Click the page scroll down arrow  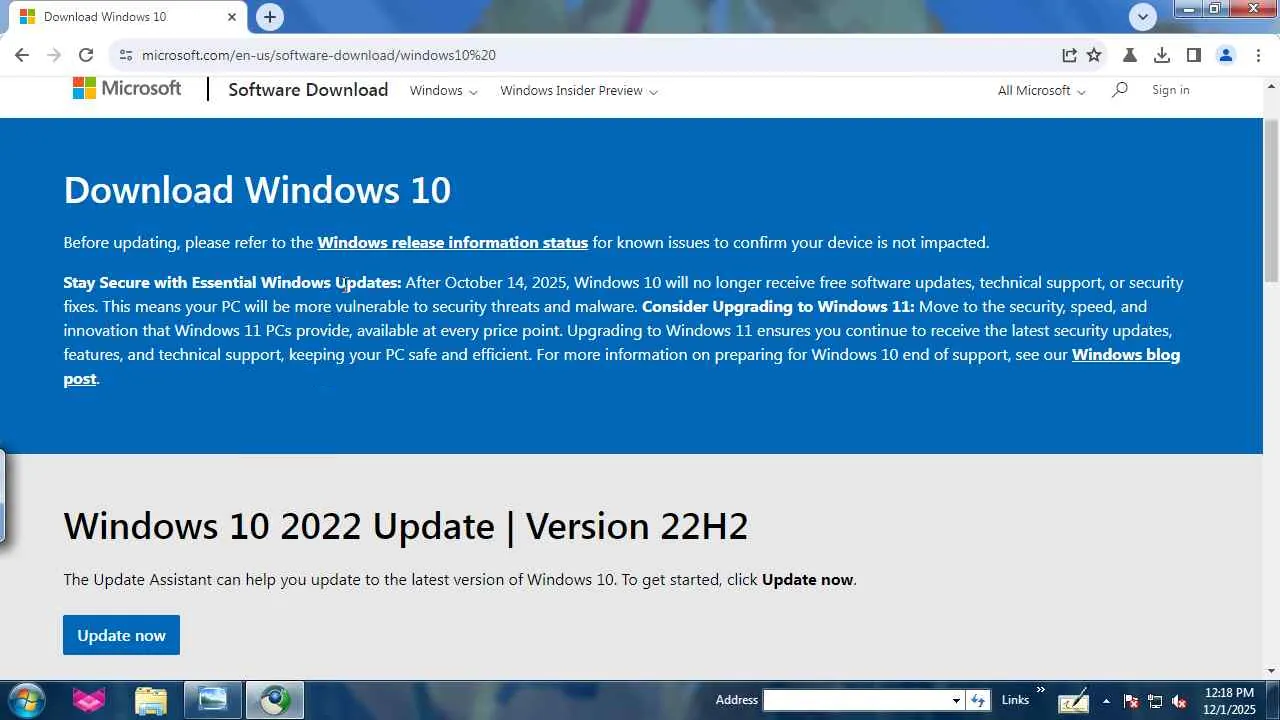[1271, 671]
